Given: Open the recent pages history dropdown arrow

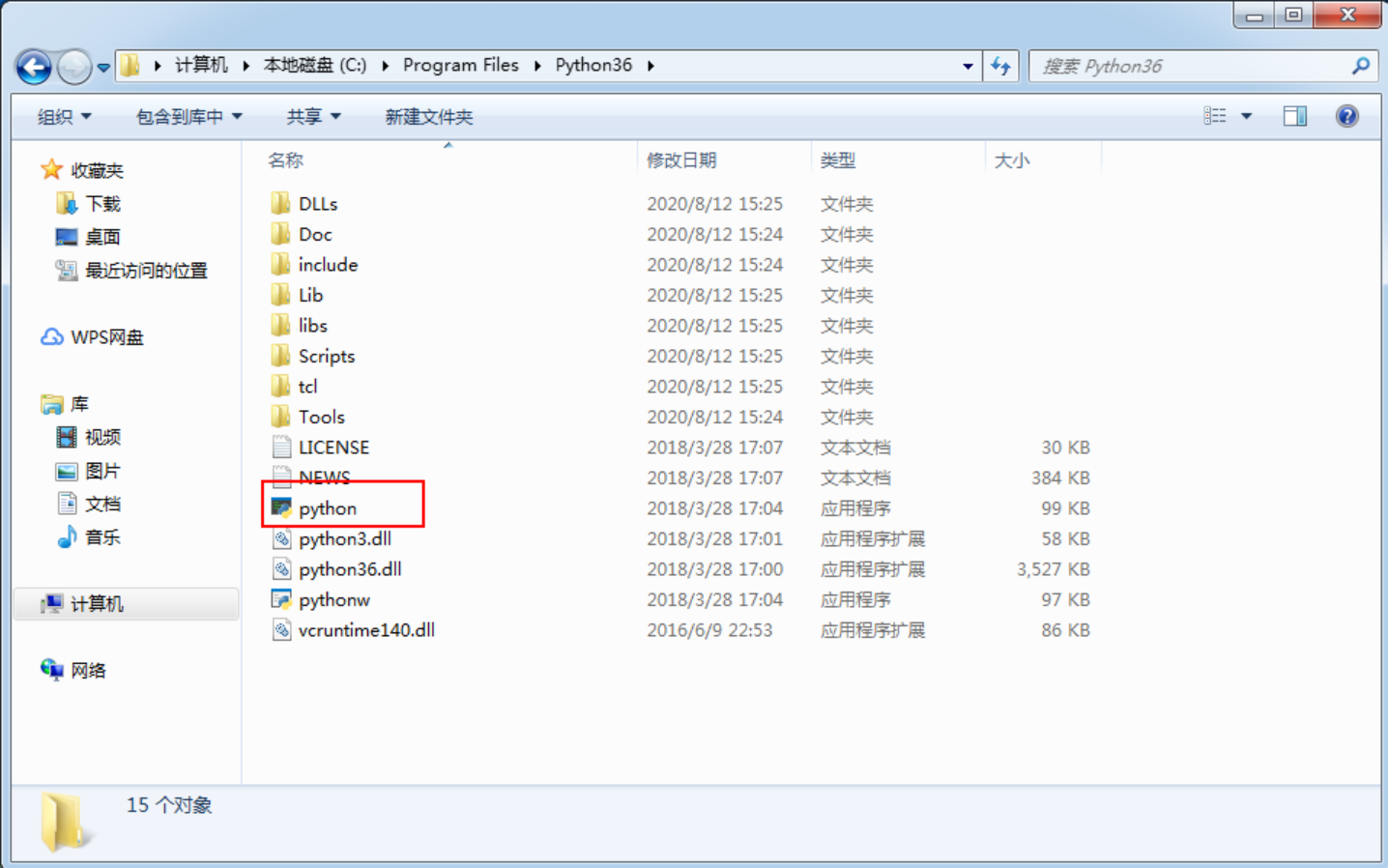Looking at the screenshot, I should click(103, 68).
